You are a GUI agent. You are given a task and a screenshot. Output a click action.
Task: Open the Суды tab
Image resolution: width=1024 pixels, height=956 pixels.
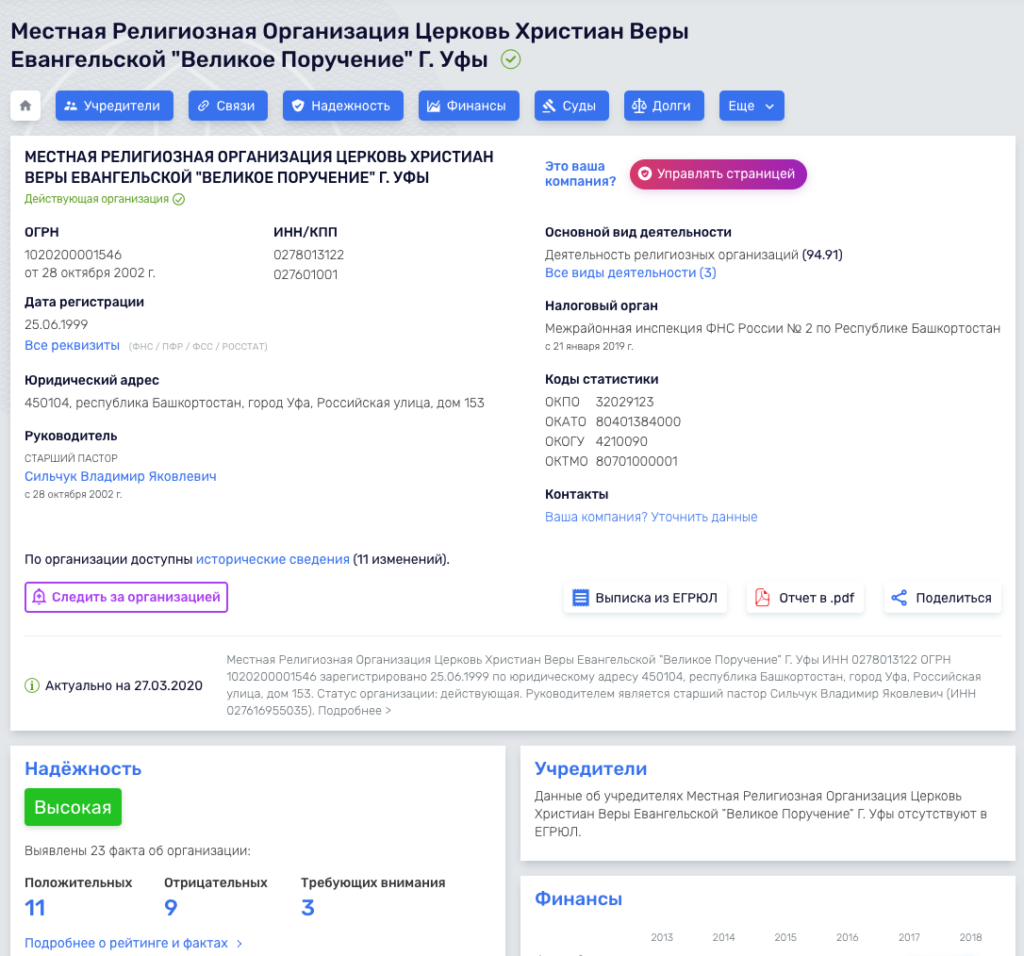click(571, 106)
